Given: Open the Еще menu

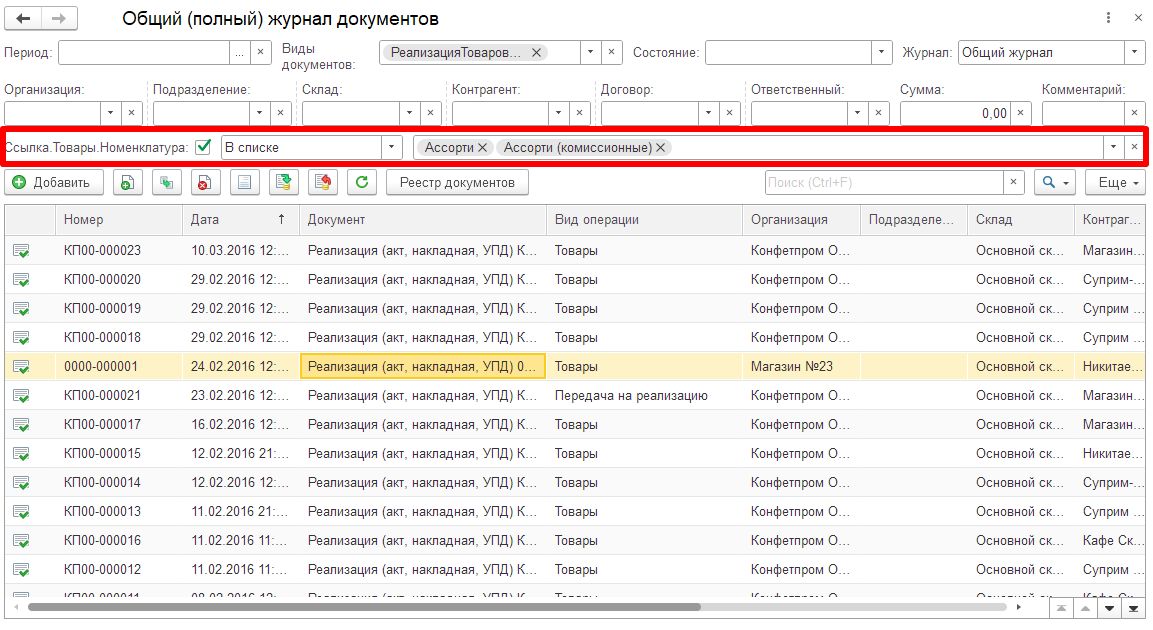Looking at the screenshot, I should [x=1115, y=182].
